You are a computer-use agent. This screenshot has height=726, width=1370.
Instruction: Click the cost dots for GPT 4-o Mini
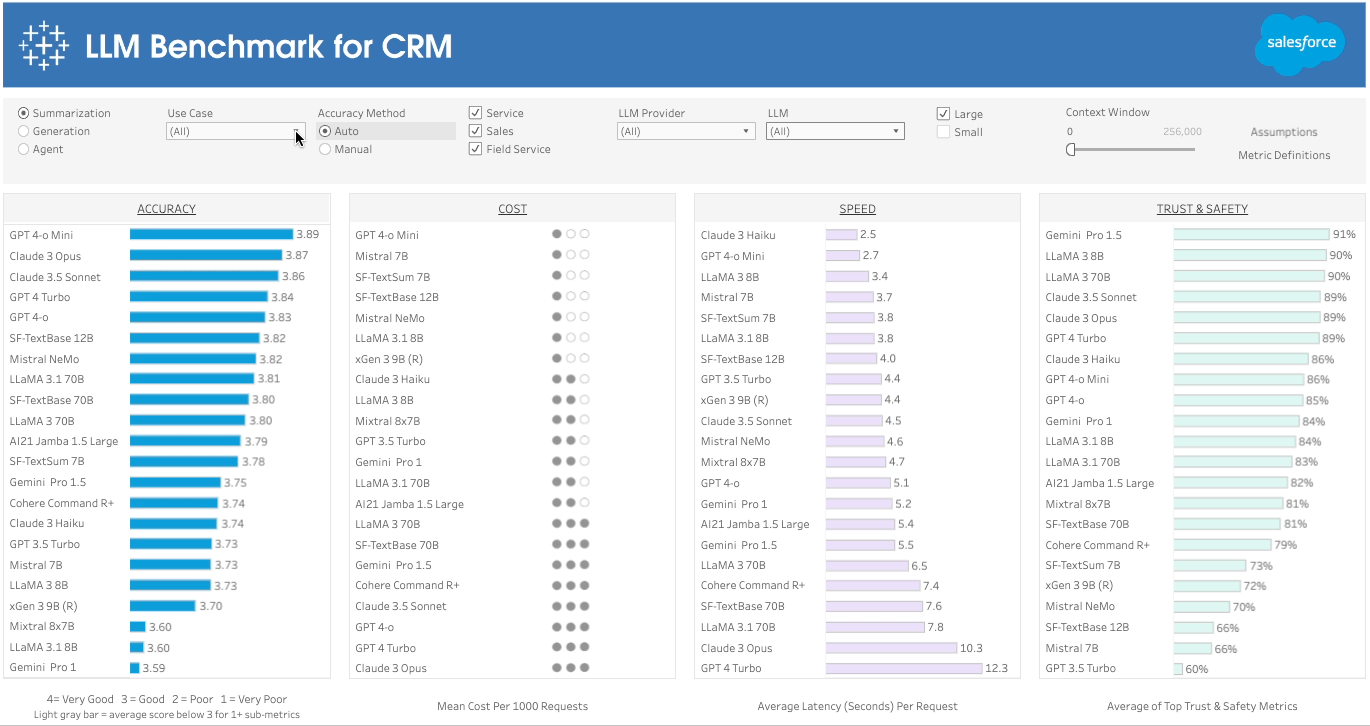(x=570, y=235)
